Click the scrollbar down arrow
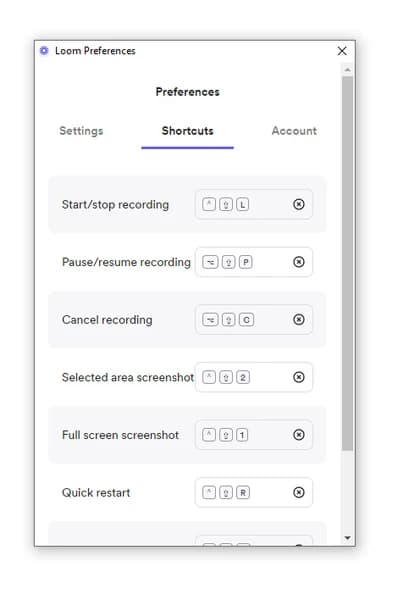Image resolution: width=398 pixels, height=600 pixels. click(x=347, y=538)
